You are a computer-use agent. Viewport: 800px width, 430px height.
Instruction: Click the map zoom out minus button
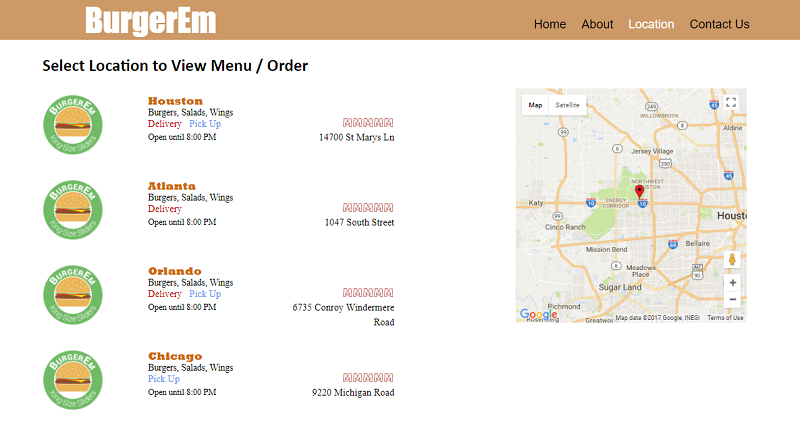(732, 299)
